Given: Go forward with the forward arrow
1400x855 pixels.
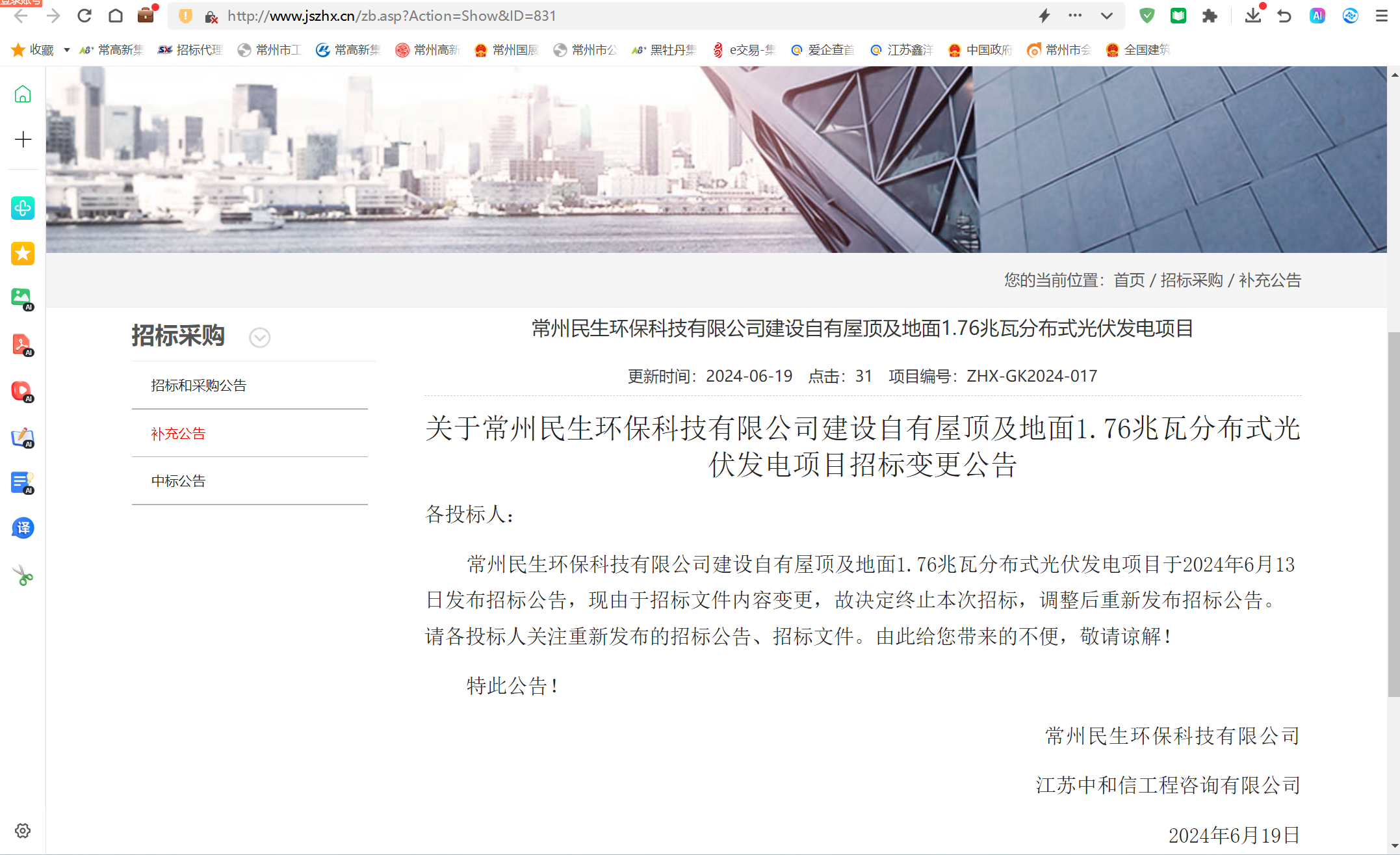Looking at the screenshot, I should coord(53,16).
